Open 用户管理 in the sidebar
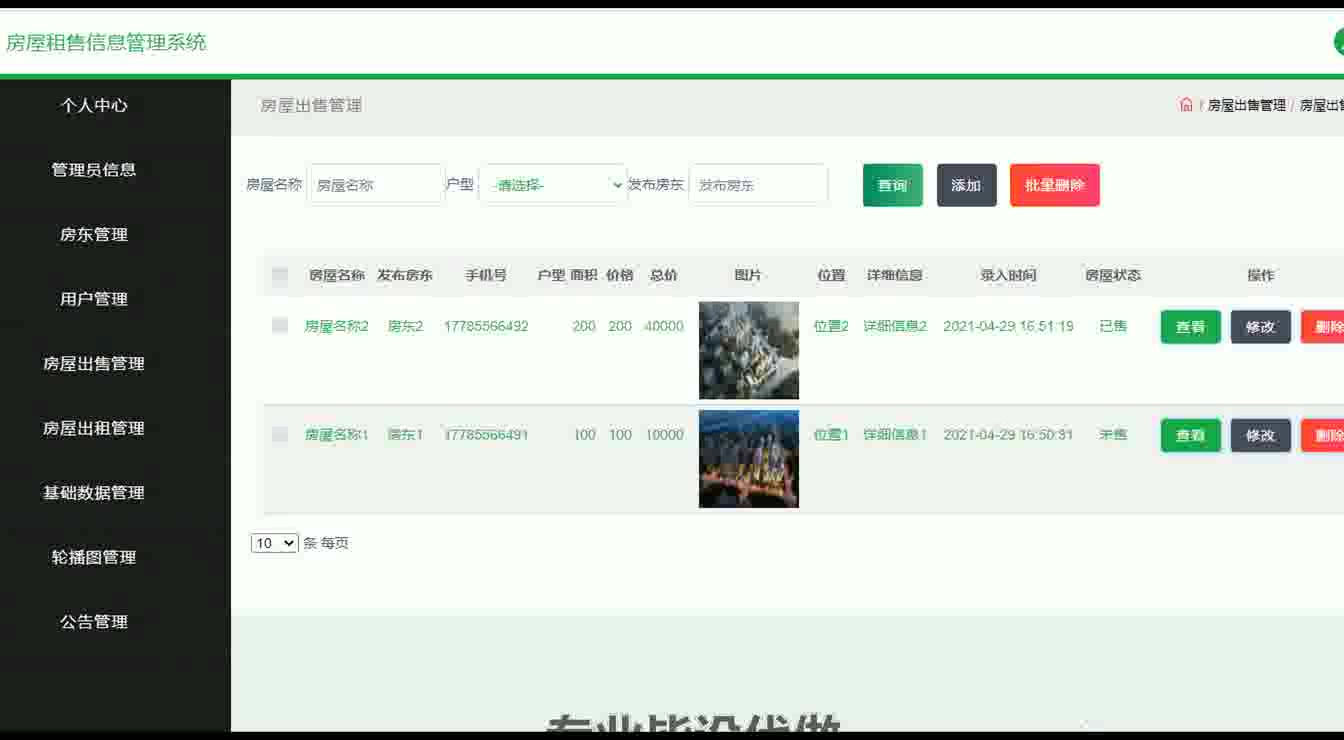Viewport: 1344px width, 740px height. tap(94, 299)
